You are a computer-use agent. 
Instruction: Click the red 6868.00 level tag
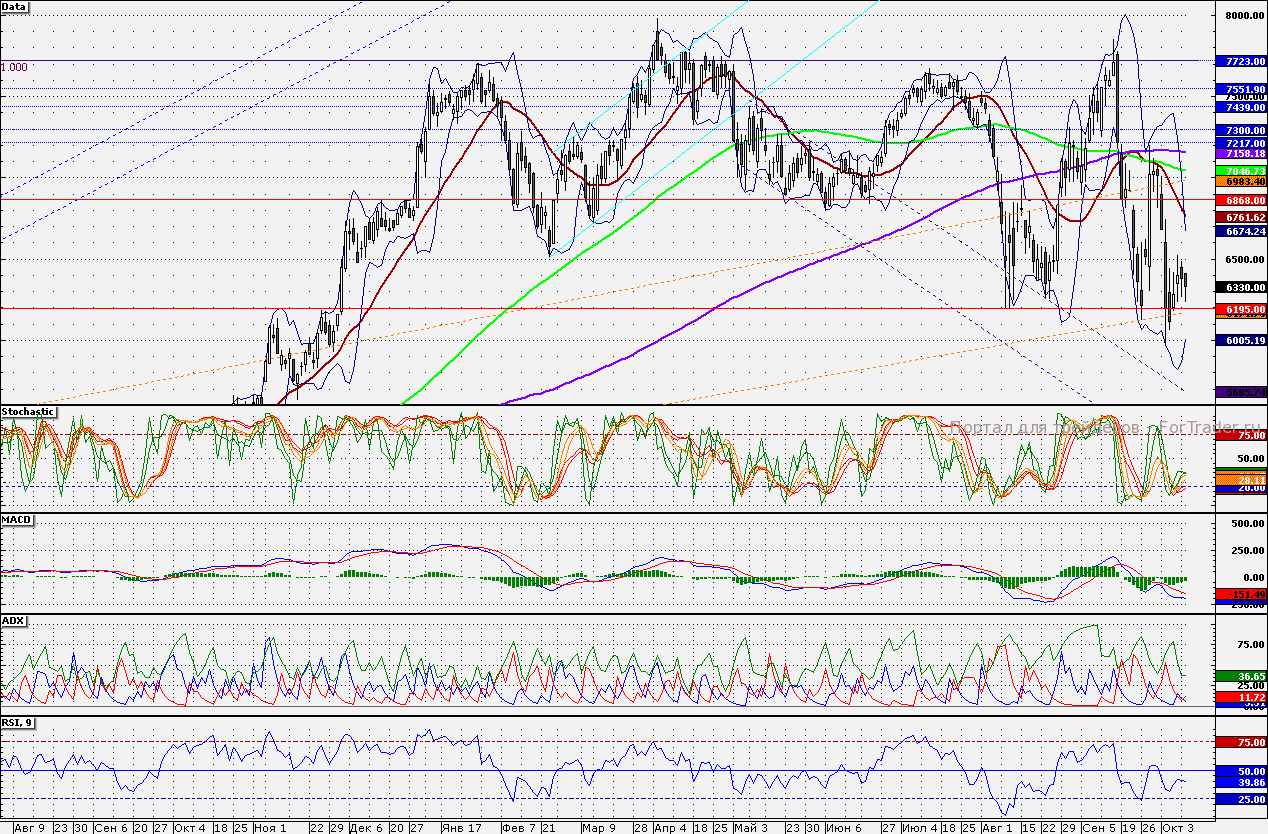(1240, 200)
